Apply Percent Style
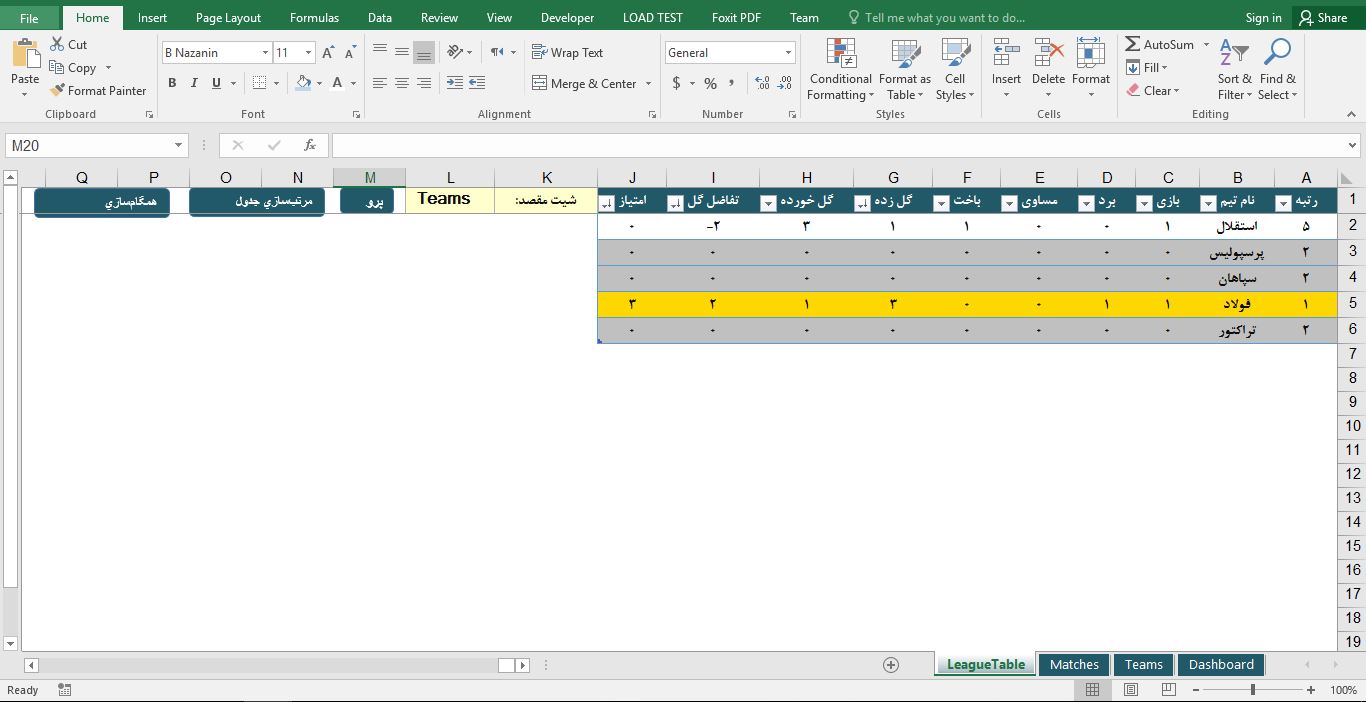The width and height of the screenshot is (1366, 702). [710, 83]
